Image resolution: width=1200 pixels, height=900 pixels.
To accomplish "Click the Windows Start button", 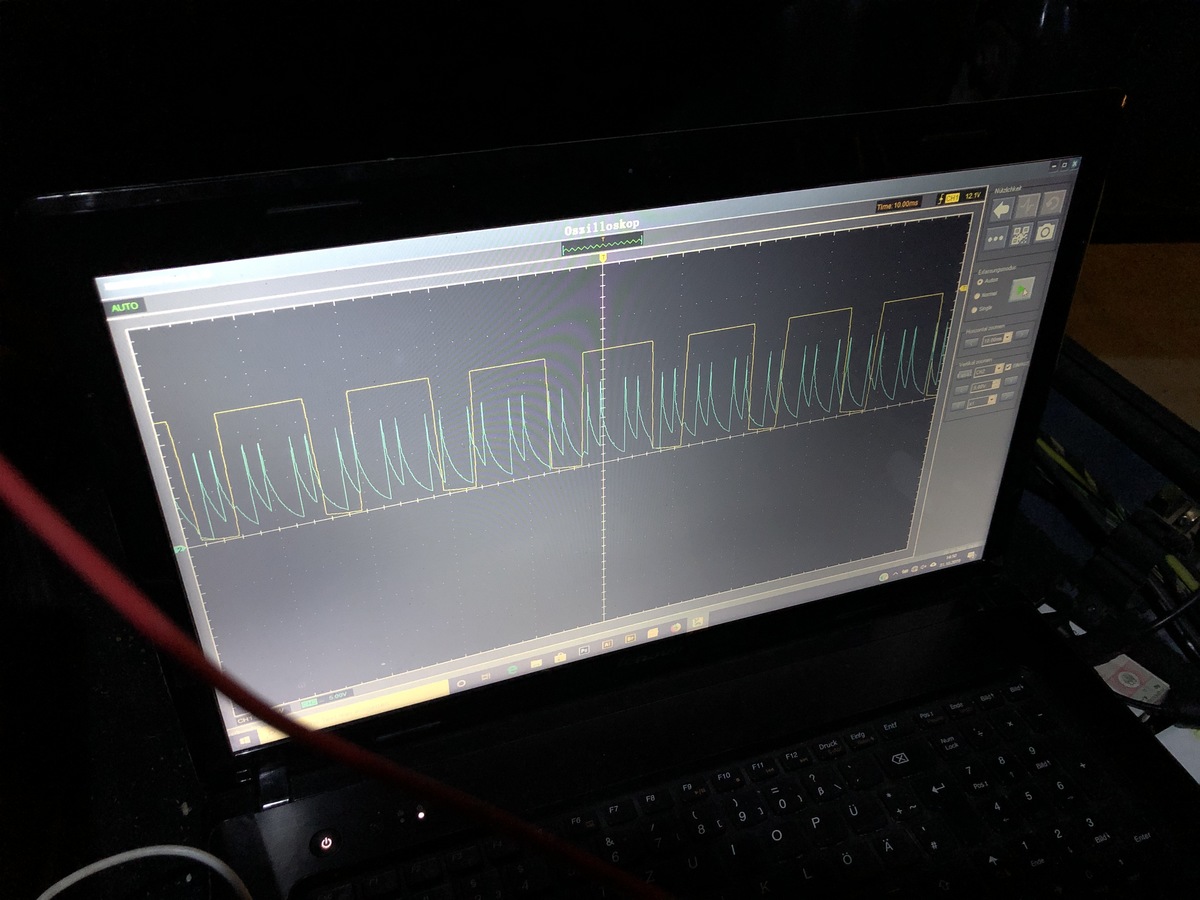I will 245,740.
